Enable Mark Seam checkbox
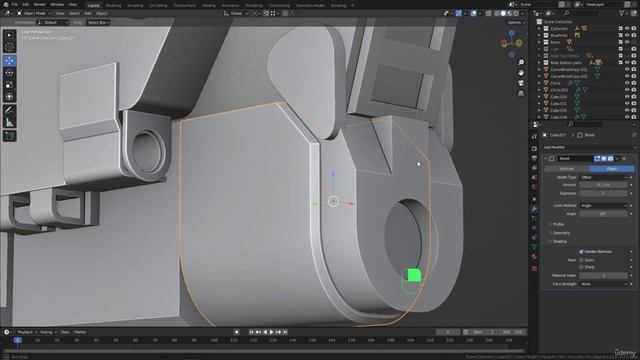Viewport: 640px width, 360px height. tap(581, 260)
